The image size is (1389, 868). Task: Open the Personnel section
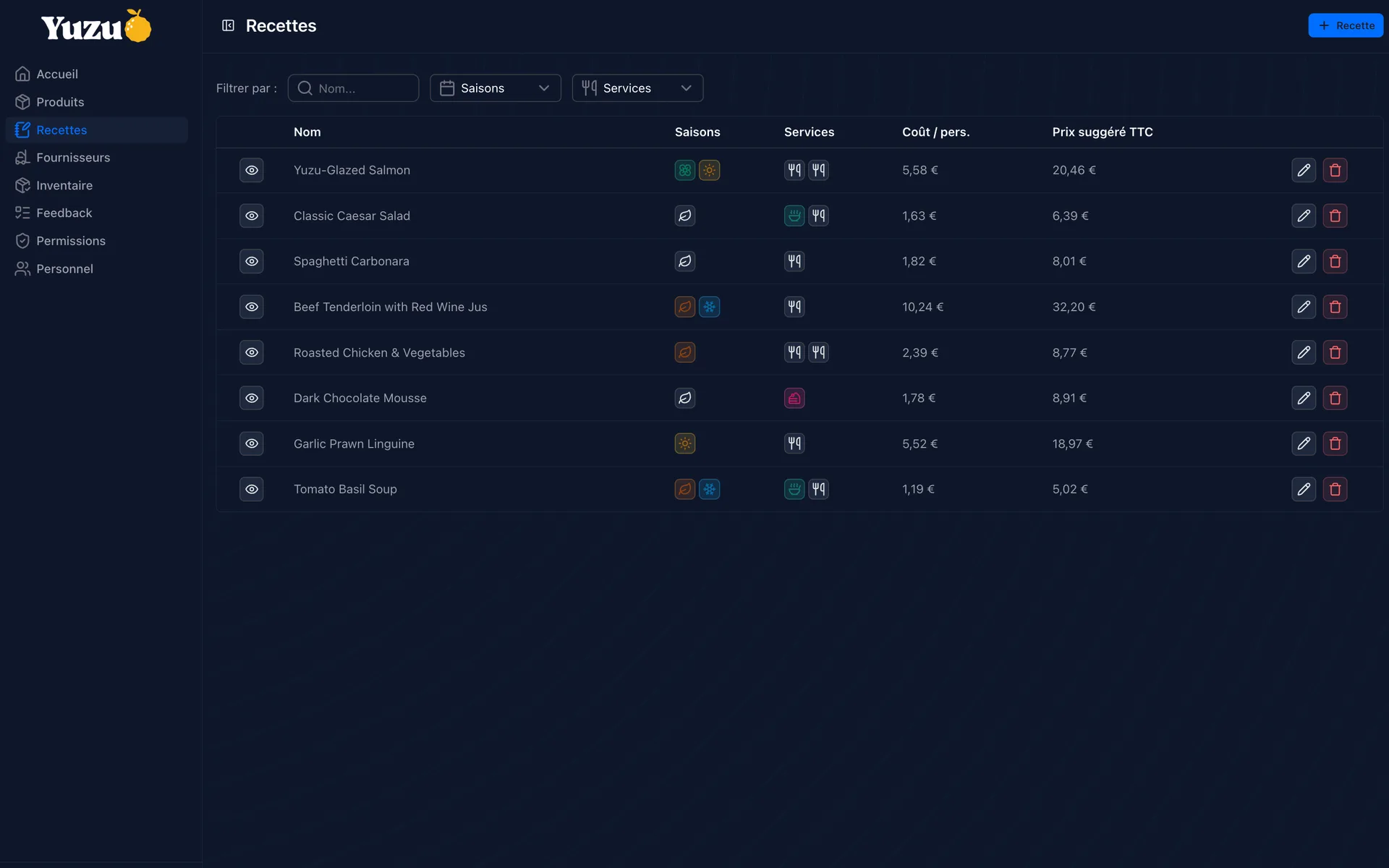[x=96, y=268]
